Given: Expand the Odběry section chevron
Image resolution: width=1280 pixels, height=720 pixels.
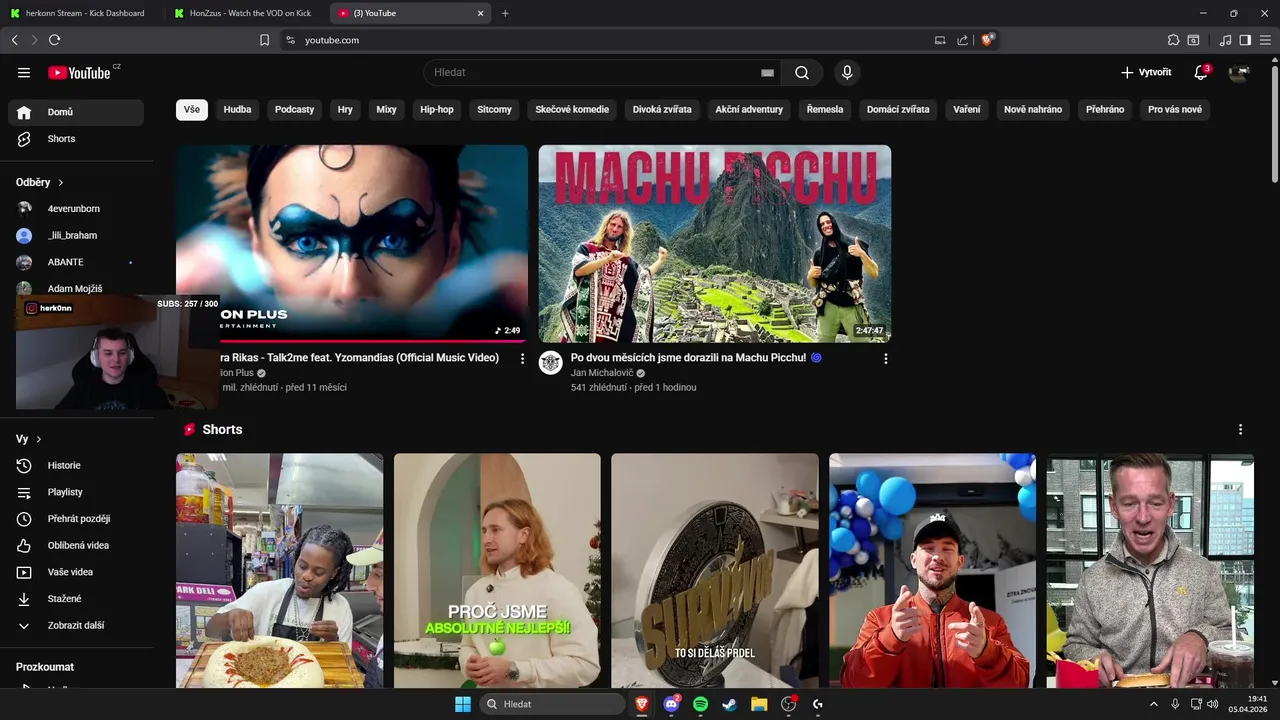Looking at the screenshot, I should 61,183.
